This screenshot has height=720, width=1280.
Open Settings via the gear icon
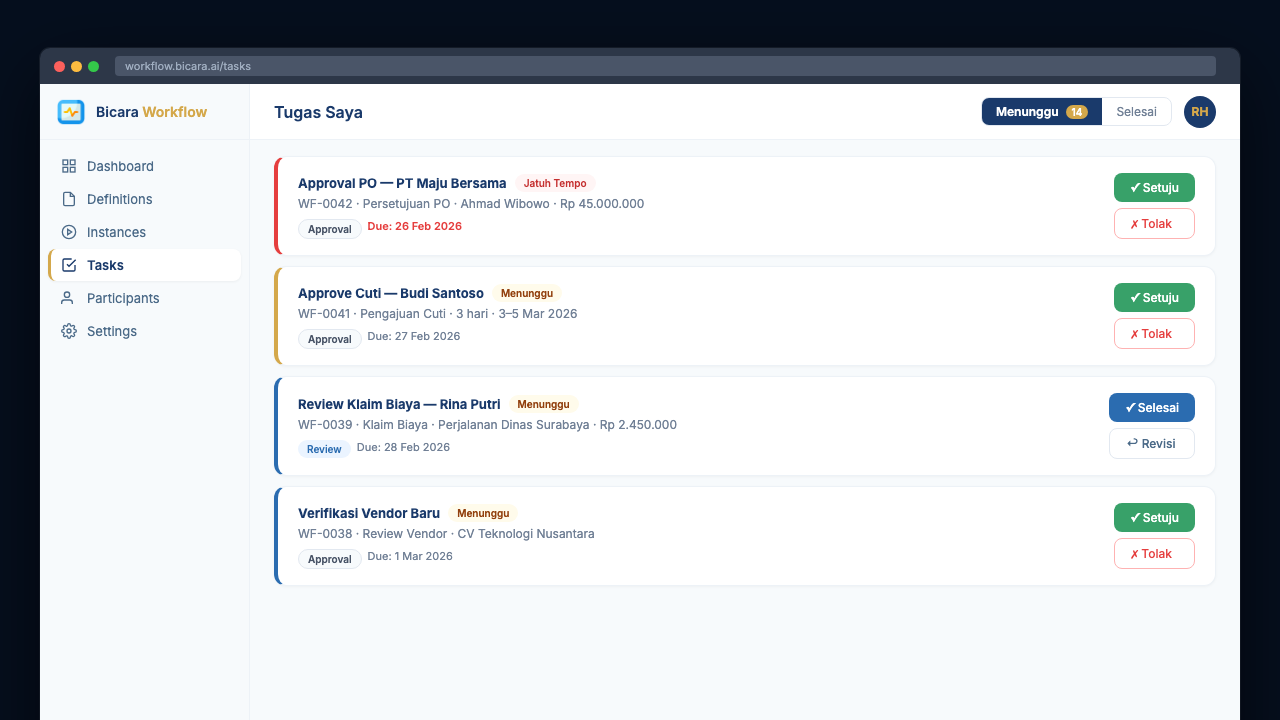click(x=68, y=331)
